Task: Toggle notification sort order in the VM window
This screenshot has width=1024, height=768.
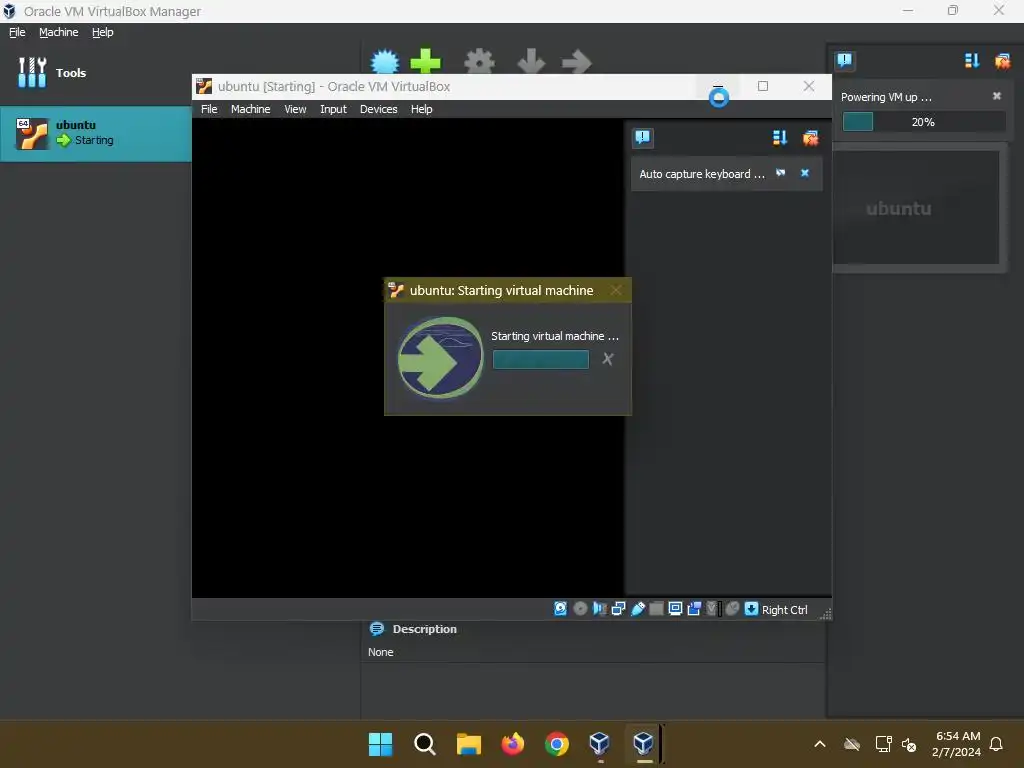Action: [x=780, y=137]
